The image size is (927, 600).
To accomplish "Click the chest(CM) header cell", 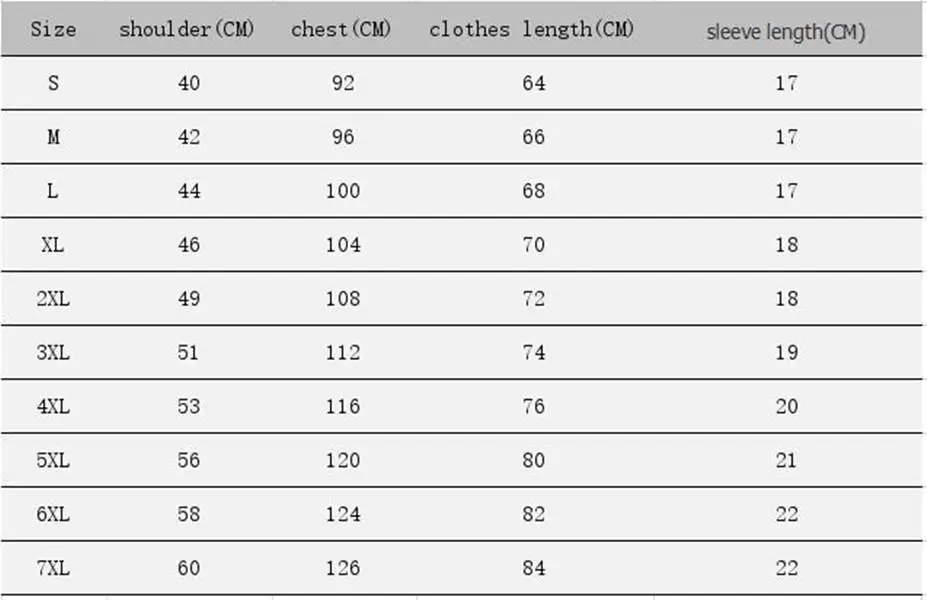I will pyautogui.click(x=341, y=29).
